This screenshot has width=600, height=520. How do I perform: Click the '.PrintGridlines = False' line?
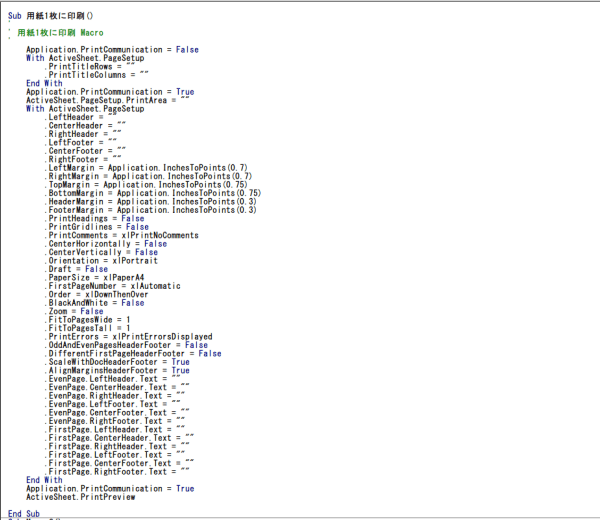click(x=97, y=227)
